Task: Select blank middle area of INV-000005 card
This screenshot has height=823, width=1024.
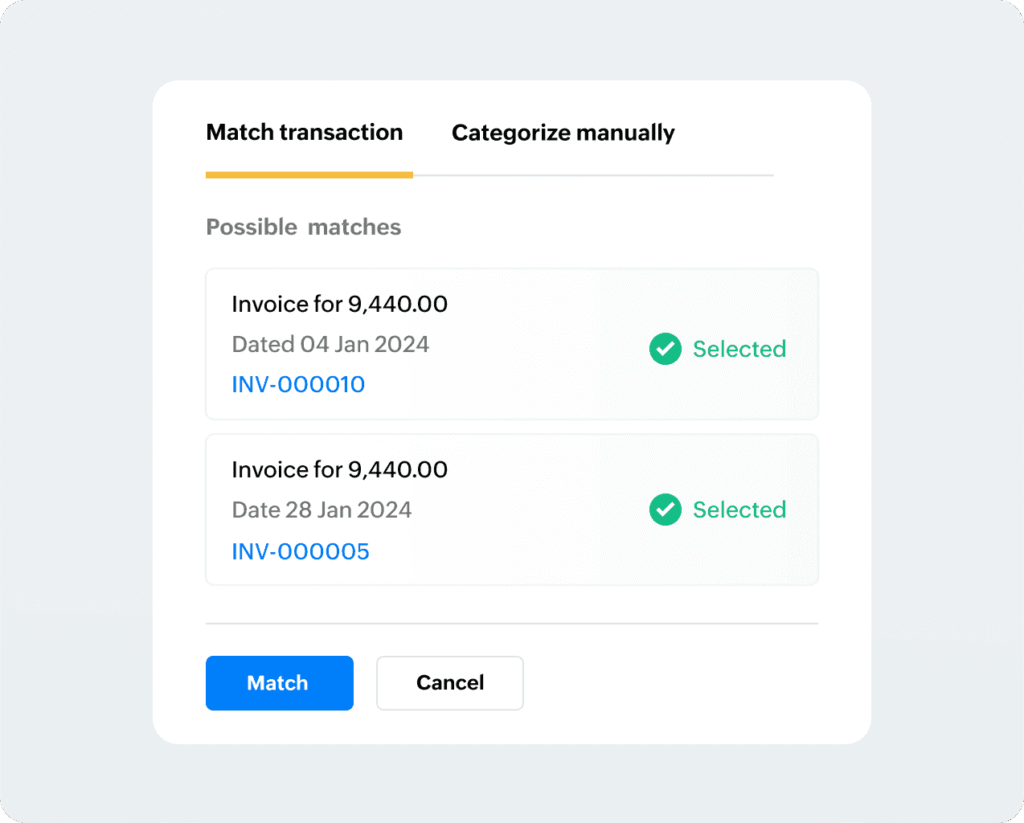Action: coord(540,510)
